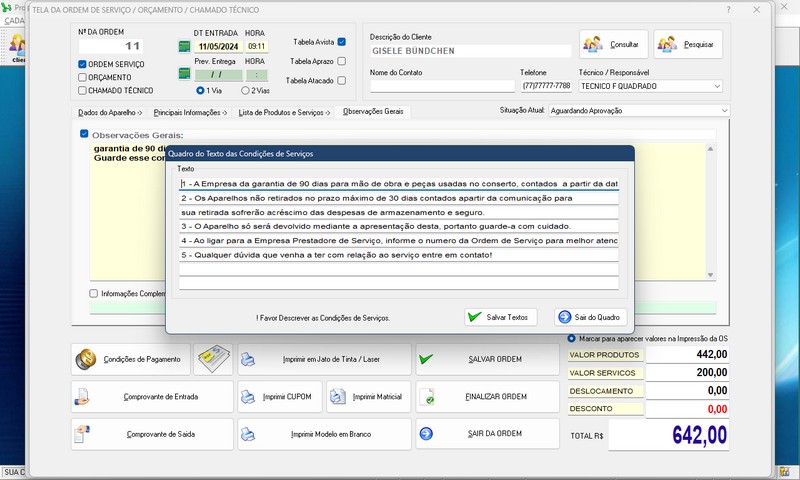Image resolution: width=800 pixels, height=480 pixels.
Task: Click SALVAR ORDEM green check icon
Action: pos(426,359)
